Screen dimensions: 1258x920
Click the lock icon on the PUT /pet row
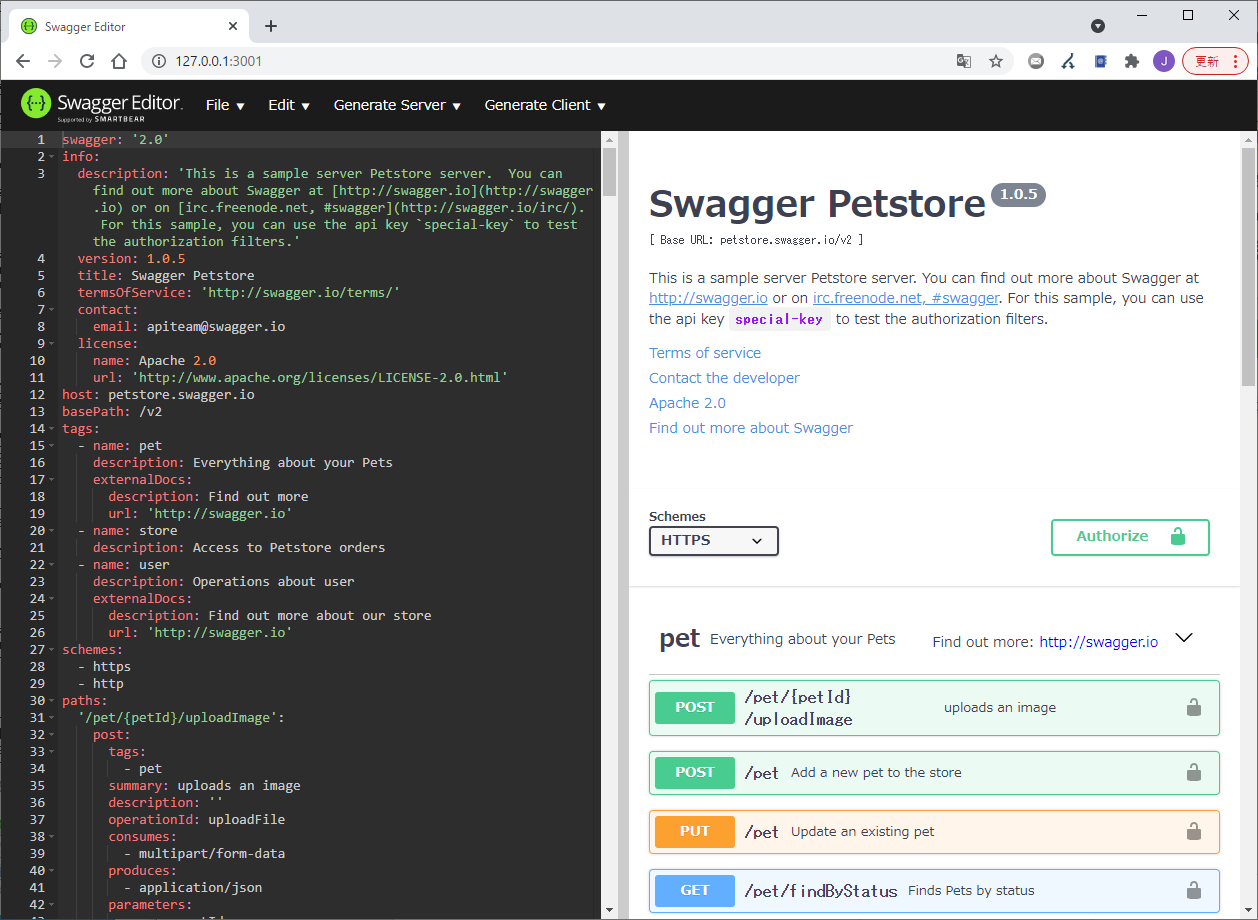coord(1193,831)
